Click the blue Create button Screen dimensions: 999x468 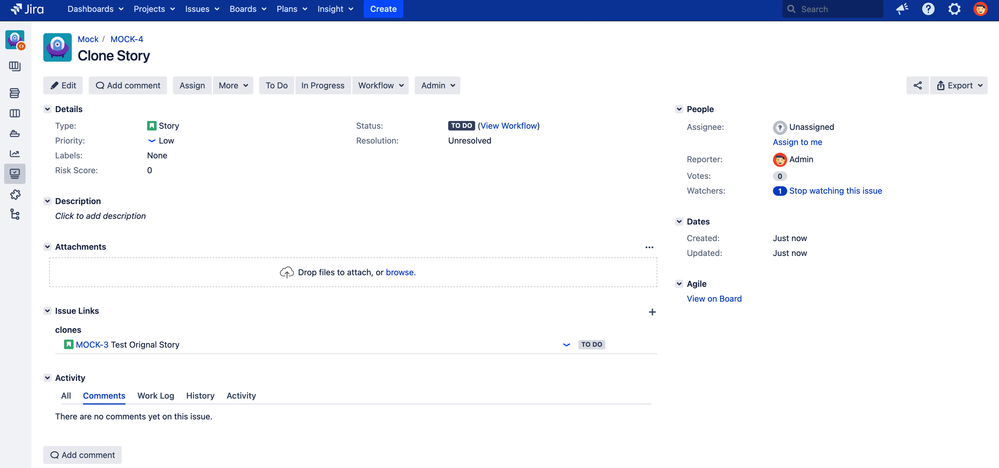click(384, 9)
